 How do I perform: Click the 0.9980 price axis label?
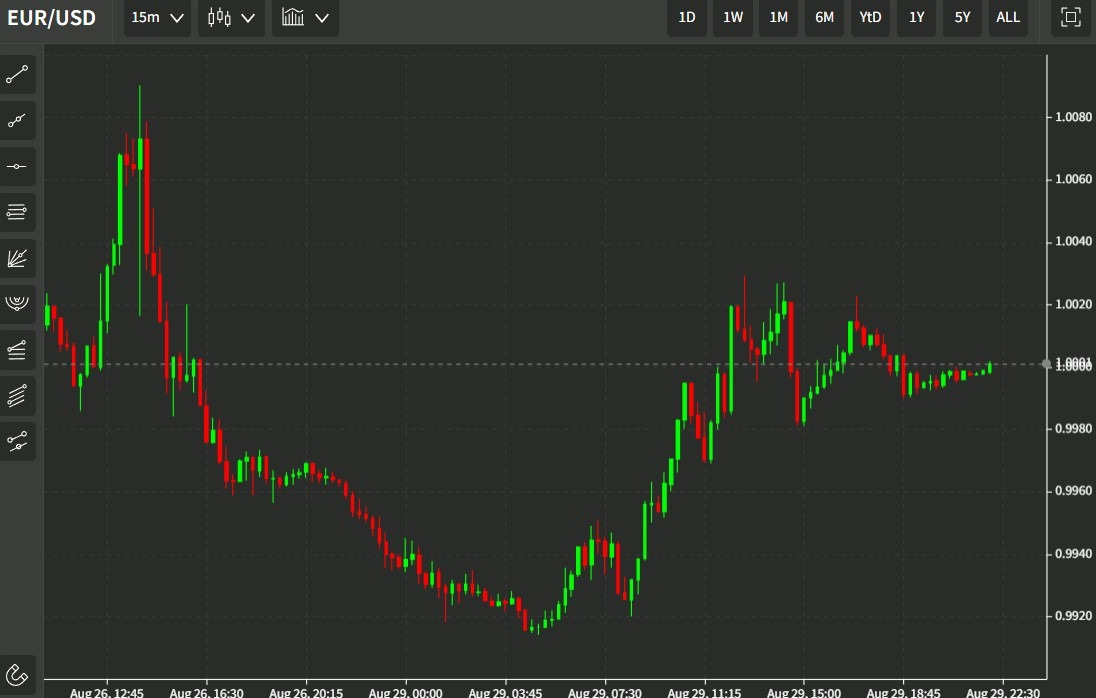click(x=1073, y=428)
